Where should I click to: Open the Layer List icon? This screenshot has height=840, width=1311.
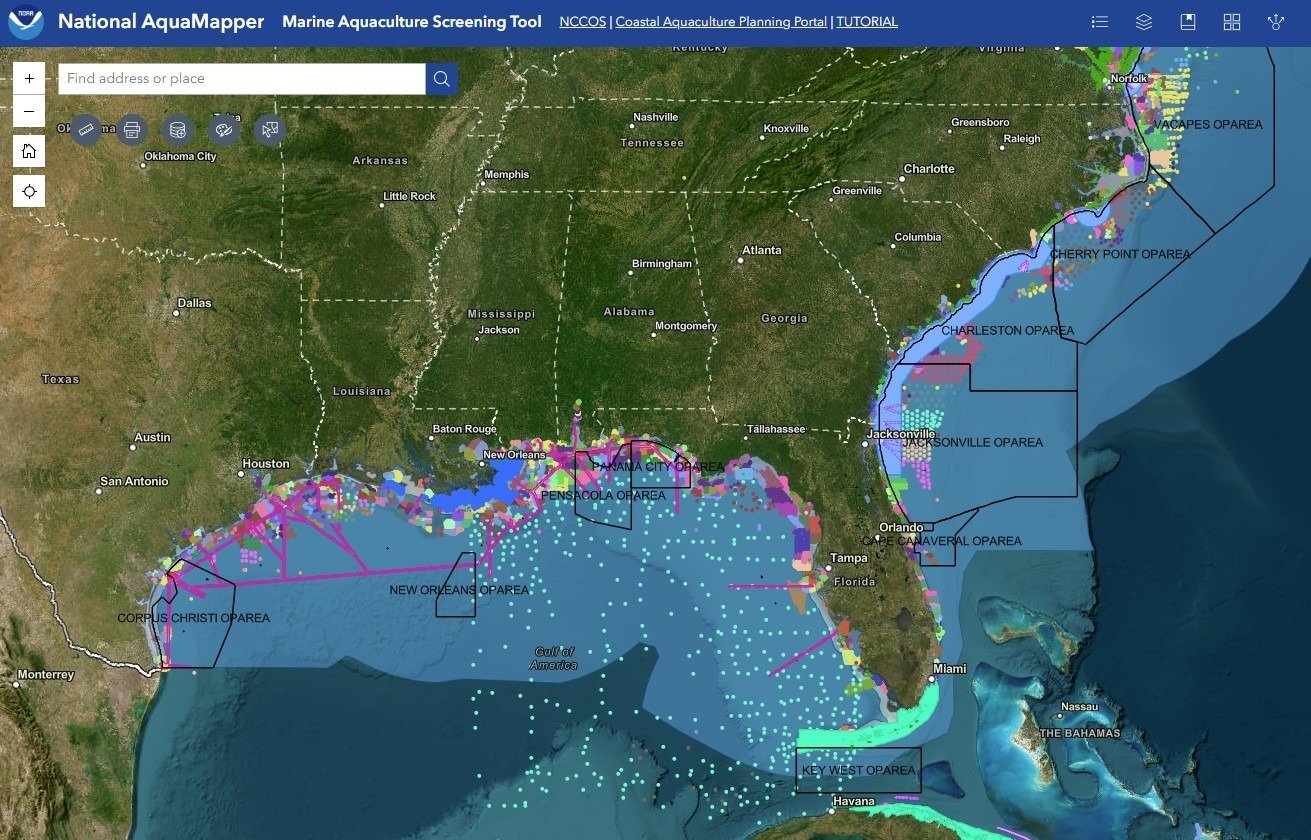(1144, 22)
